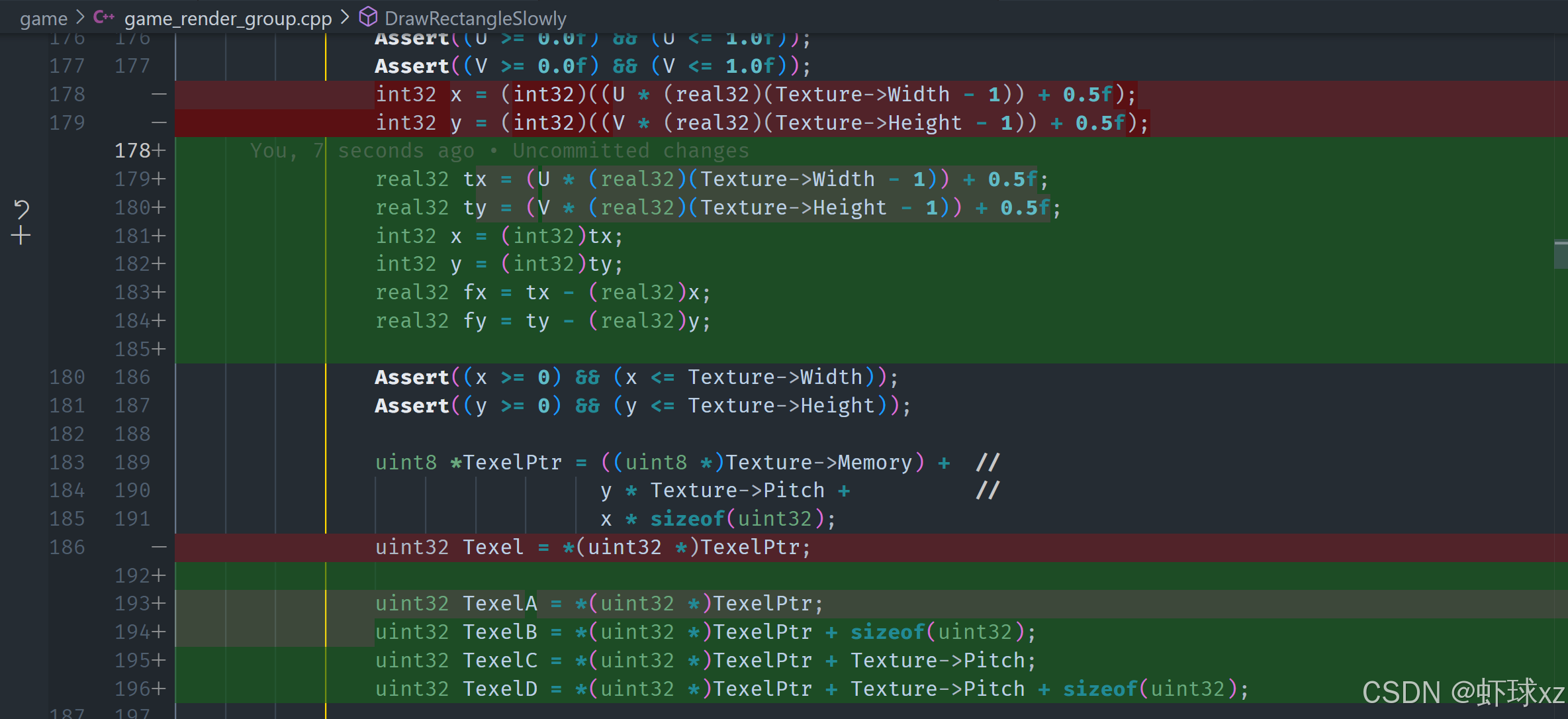Click the TexelB declaration line

tap(706, 632)
